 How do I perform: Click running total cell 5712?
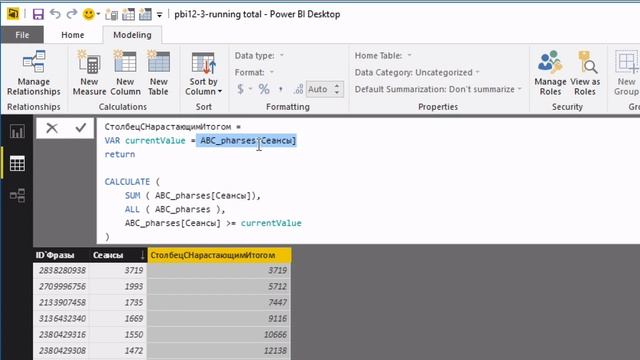tap(219, 287)
